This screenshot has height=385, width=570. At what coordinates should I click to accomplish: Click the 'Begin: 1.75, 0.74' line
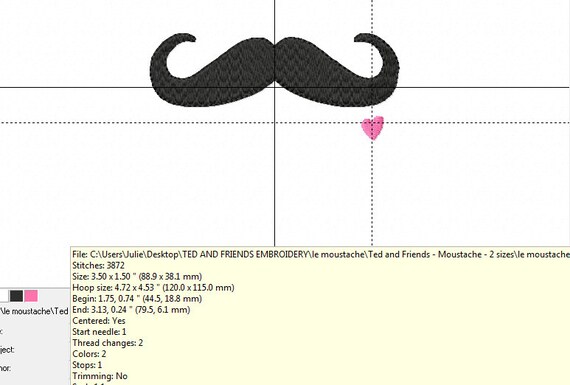click(x=137, y=299)
